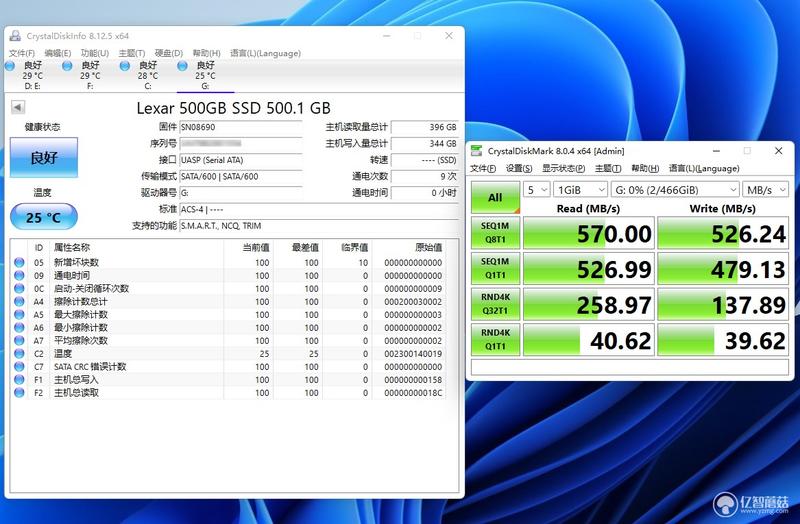Select disk F: status orb
Image resolution: width=800 pixels, height=524 pixels.
pos(67,66)
